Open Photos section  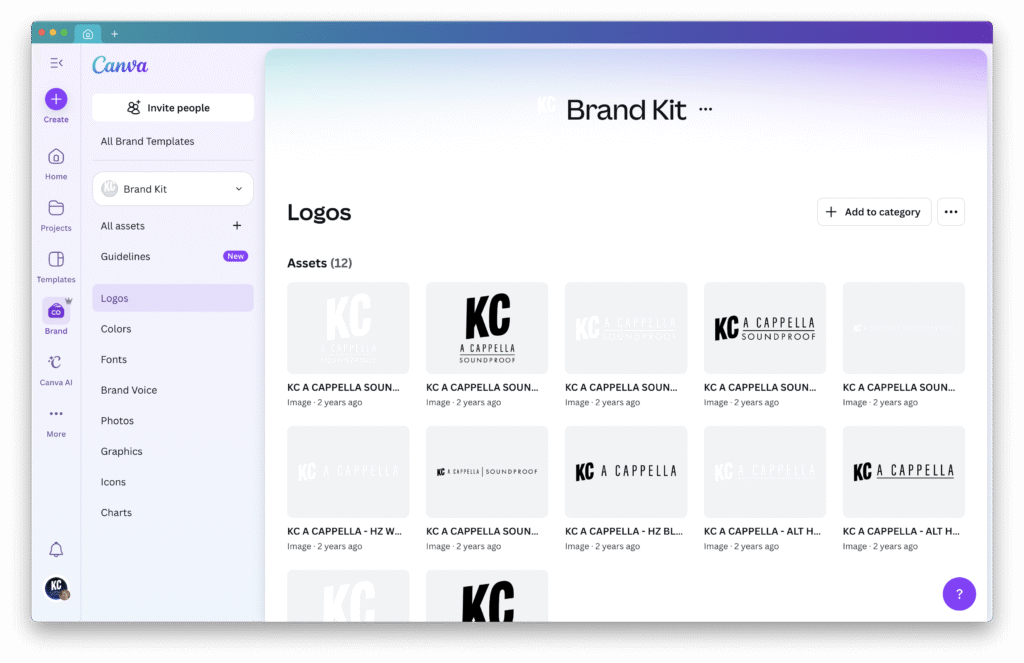[x=172, y=421]
